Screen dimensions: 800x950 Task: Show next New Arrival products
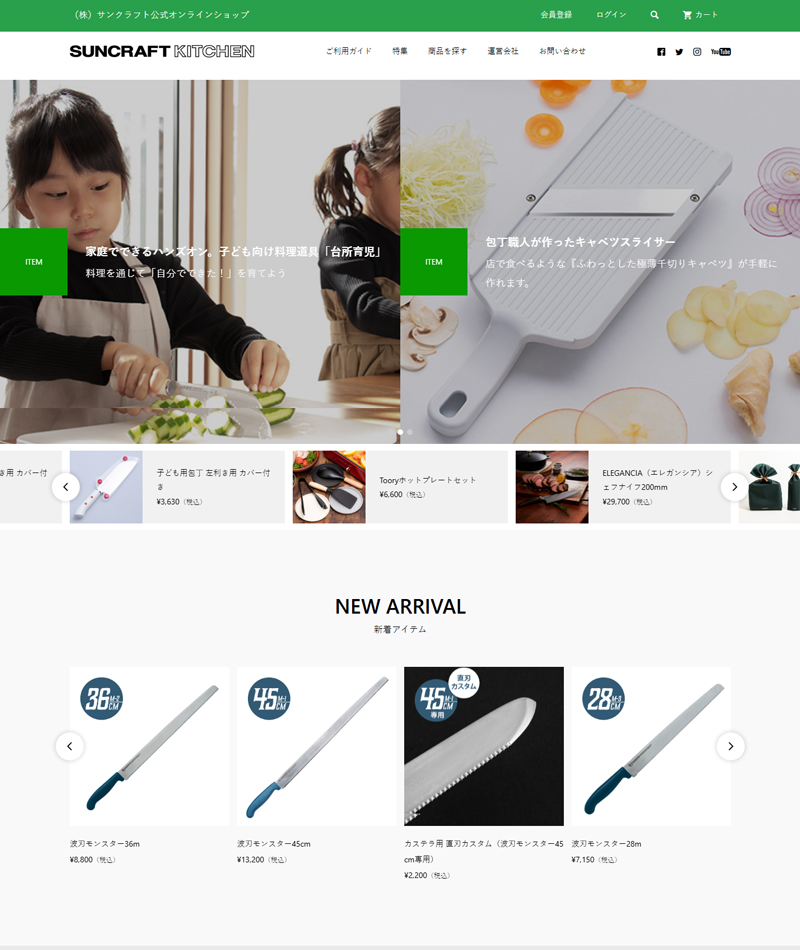(731, 746)
